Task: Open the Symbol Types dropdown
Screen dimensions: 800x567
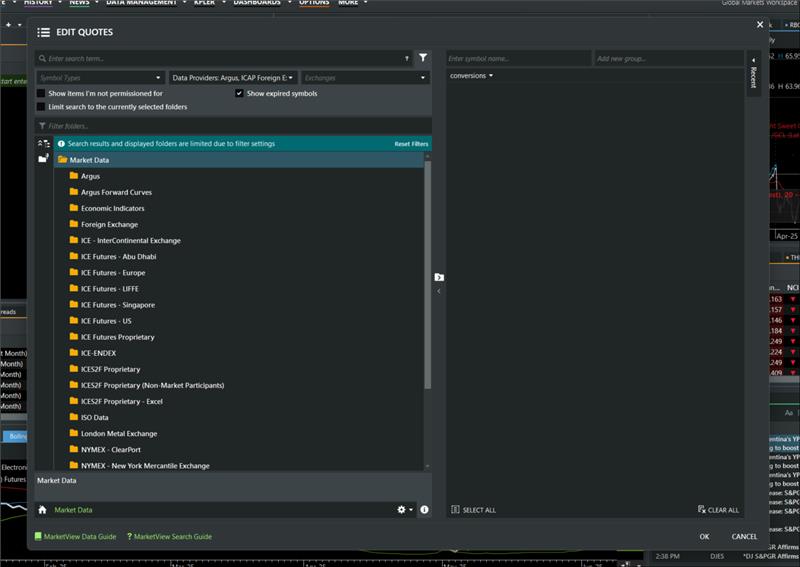Action: [x=100, y=78]
